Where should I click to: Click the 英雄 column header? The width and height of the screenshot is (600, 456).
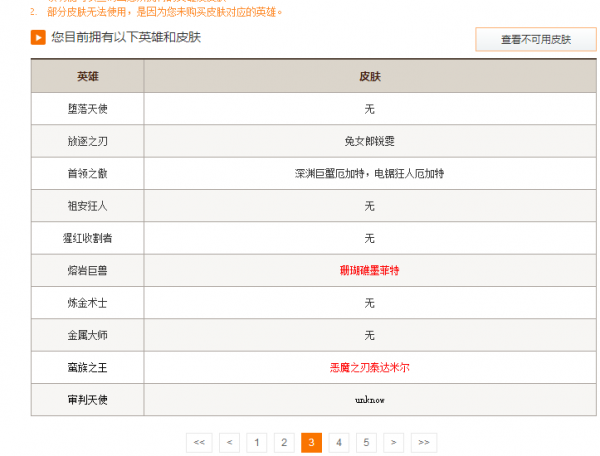(88, 77)
